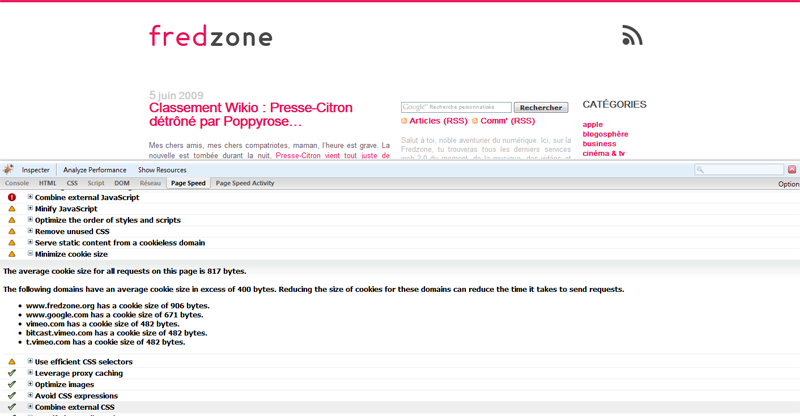The width and height of the screenshot is (800, 416).
Task: Select the Page Speed tab
Action: coord(188,183)
